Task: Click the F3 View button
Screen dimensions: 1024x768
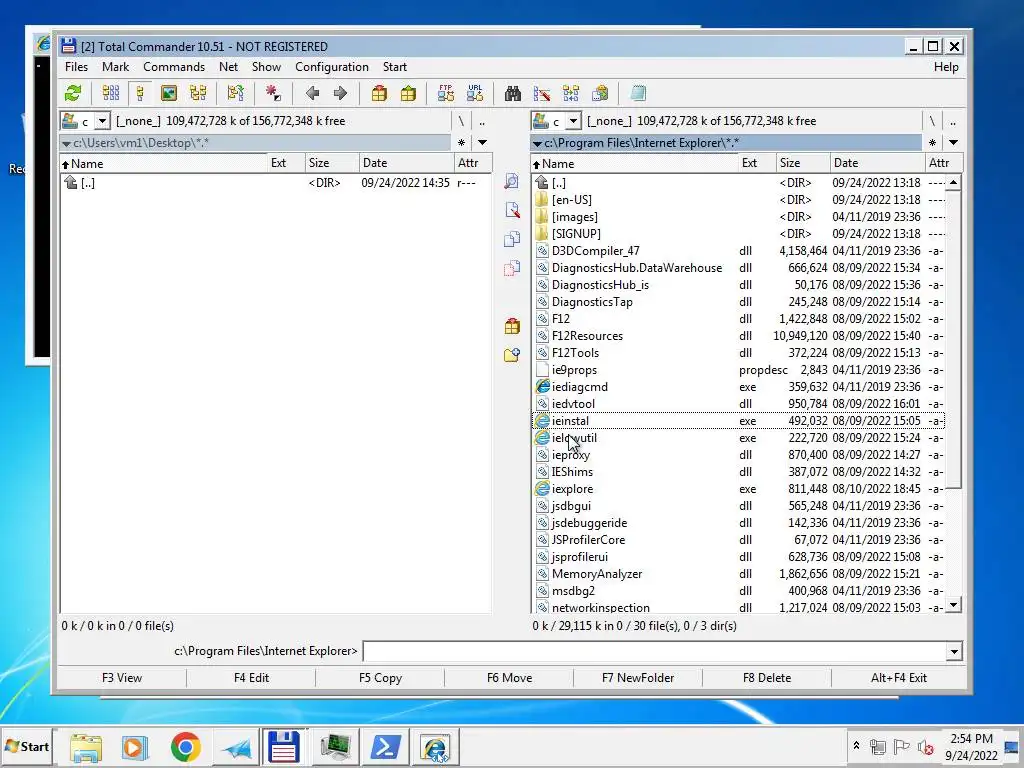Action: (x=121, y=678)
